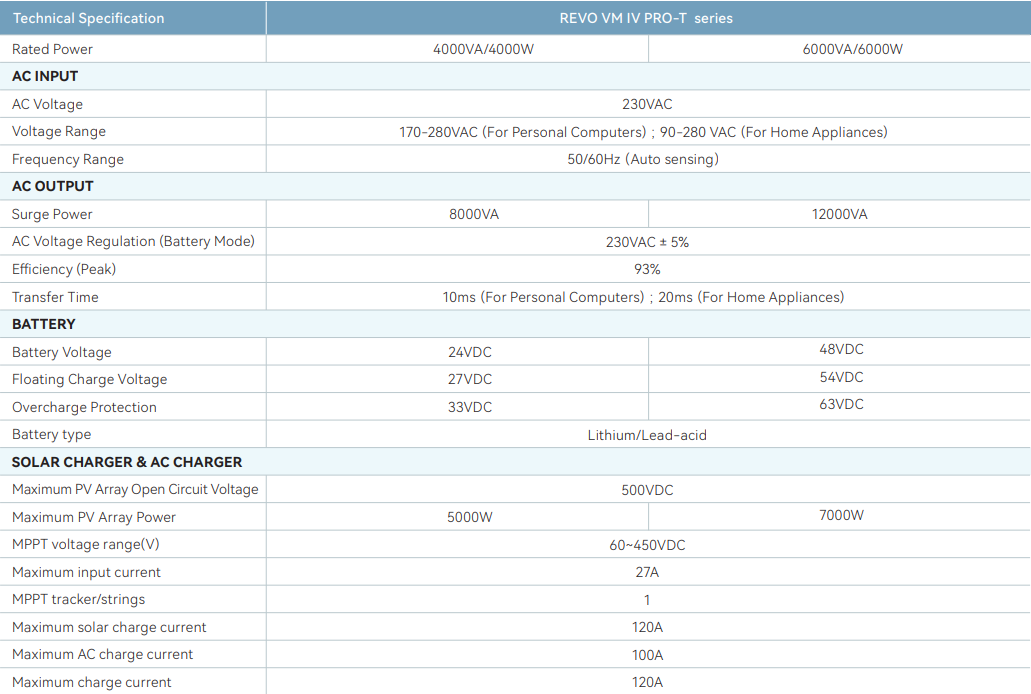The height and width of the screenshot is (694, 1031).
Task: Click 'Maximum PV Array Open Circuit Voltage' label
Action: pyautogui.click(x=135, y=489)
